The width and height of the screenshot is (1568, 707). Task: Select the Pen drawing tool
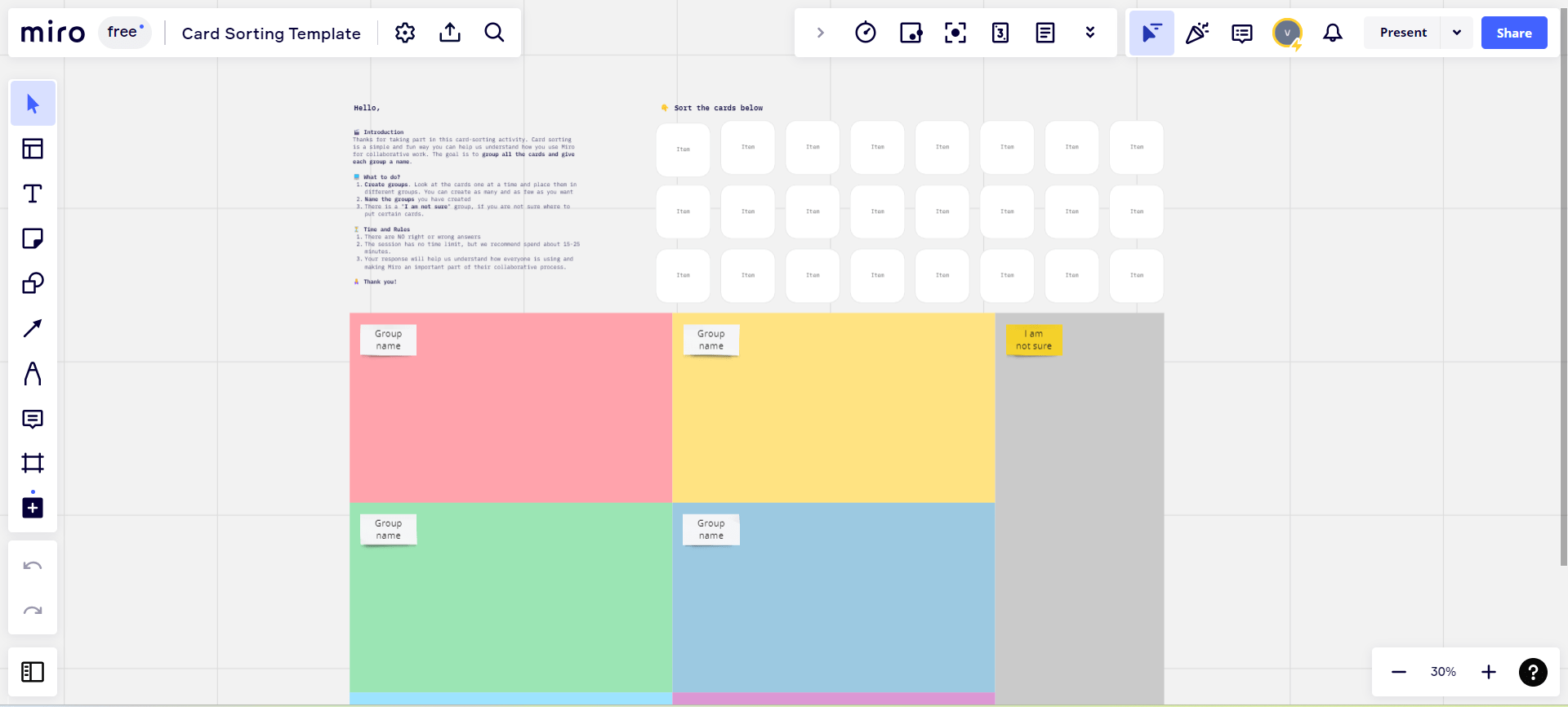33,374
